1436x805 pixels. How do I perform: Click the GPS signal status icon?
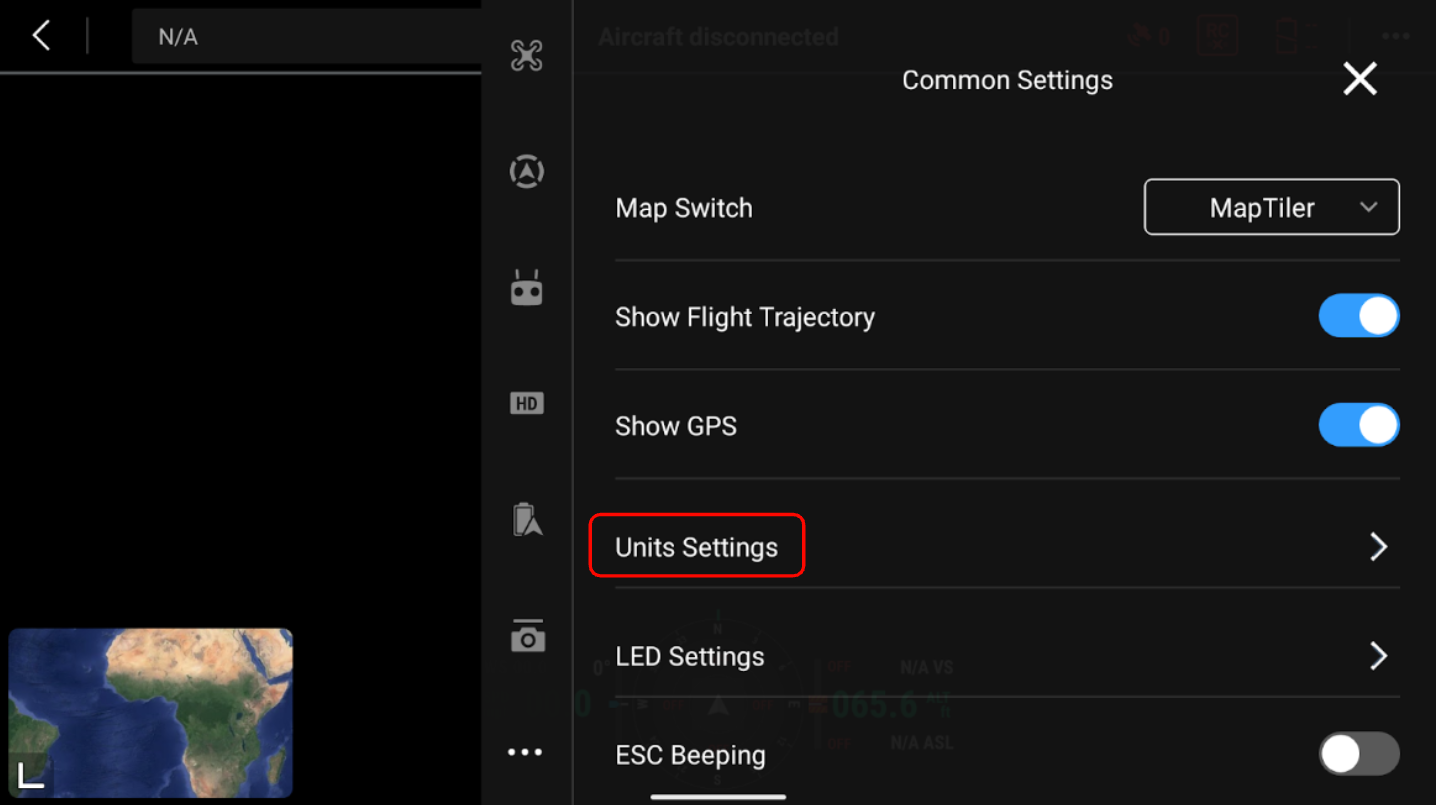(x=1147, y=35)
